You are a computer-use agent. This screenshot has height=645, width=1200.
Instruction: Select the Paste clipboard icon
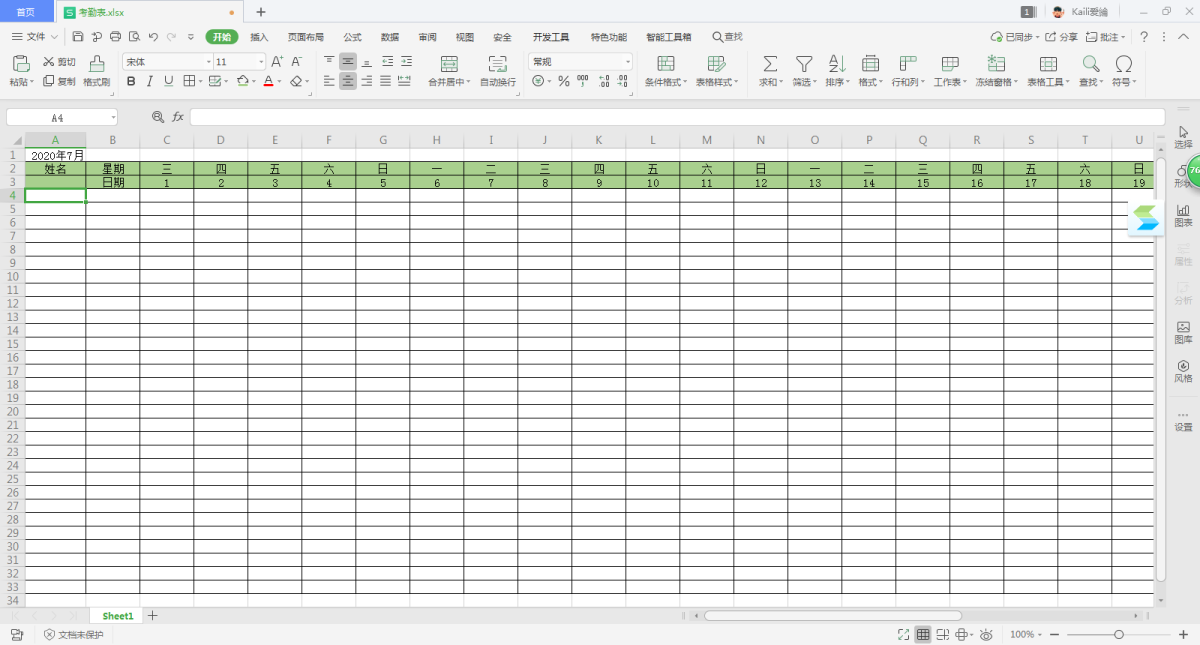(20, 64)
